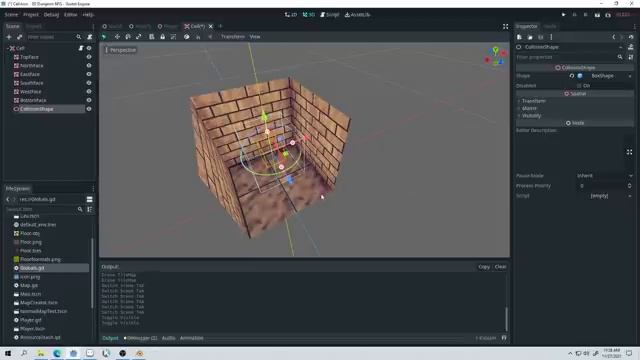Collapse the Cell root node
The height and width of the screenshot is (360, 640).
tap(7, 48)
